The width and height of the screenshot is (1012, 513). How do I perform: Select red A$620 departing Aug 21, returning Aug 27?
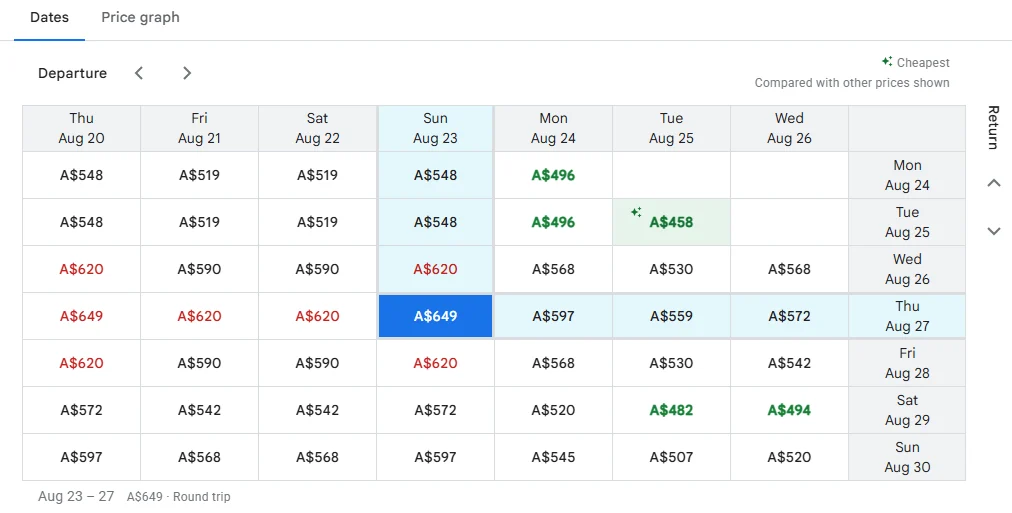[x=199, y=316]
